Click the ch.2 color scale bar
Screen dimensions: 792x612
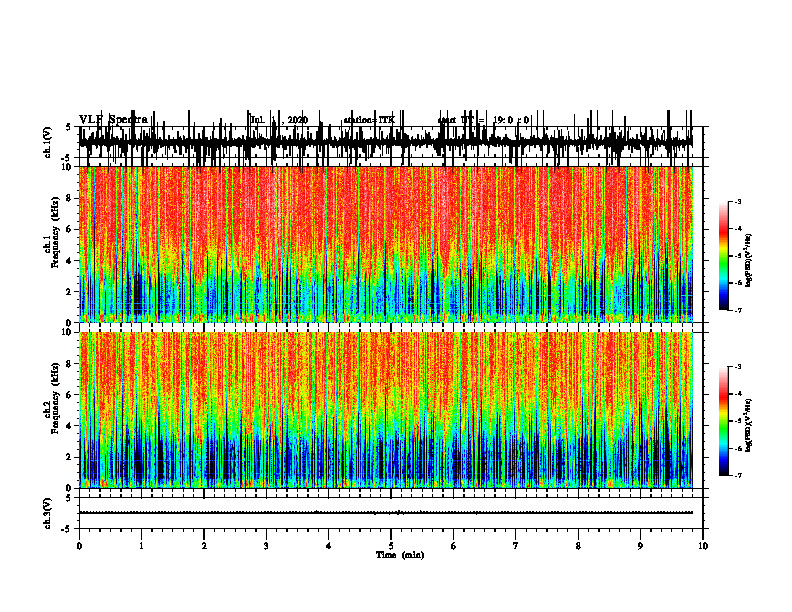[724, 421]
